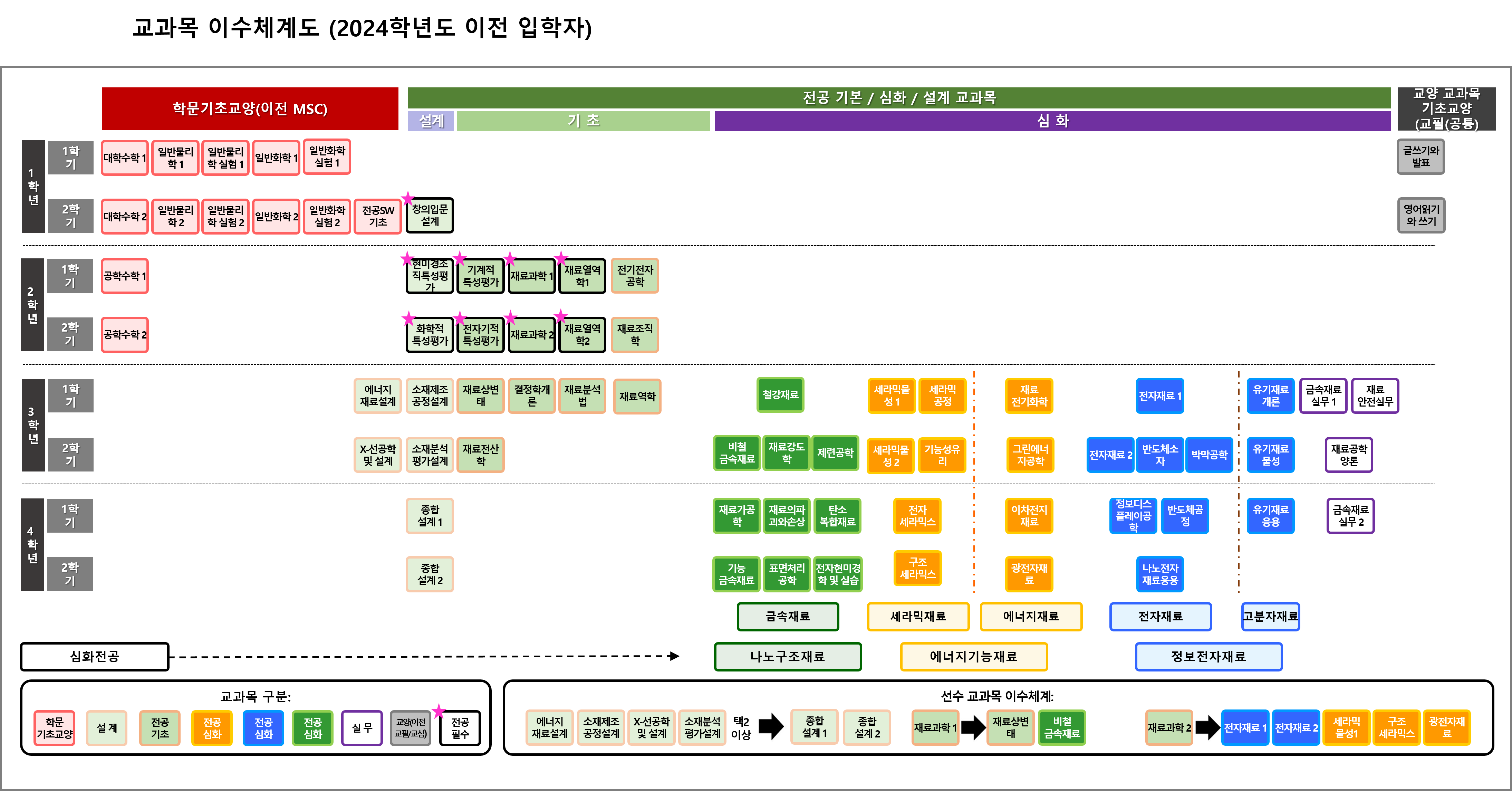Image resolution: width=1512 pixels, height=791 pixels.
Task: Select the 전기전자 공학 course
Action: pyautogui.click(x=635, y=276)
